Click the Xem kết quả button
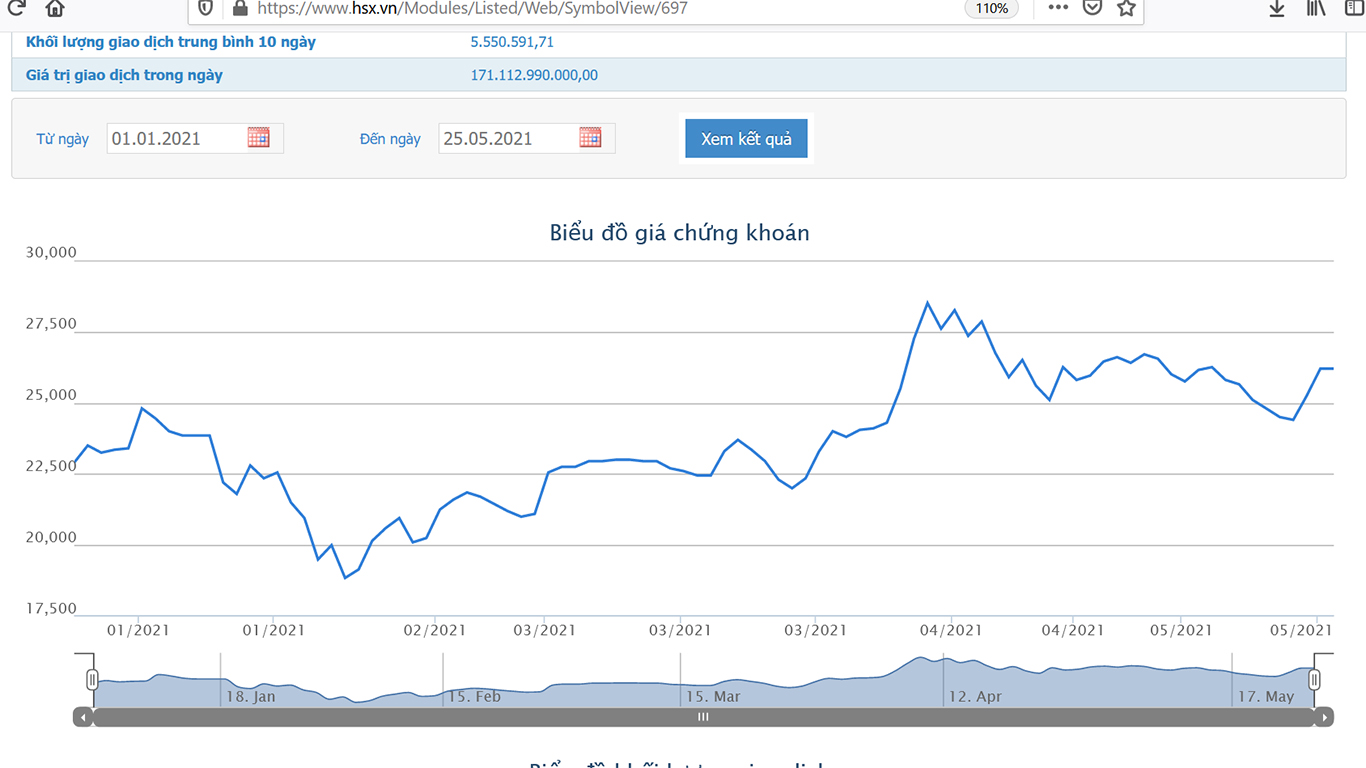Screen dimensions: 1366x768 (746, 139)
